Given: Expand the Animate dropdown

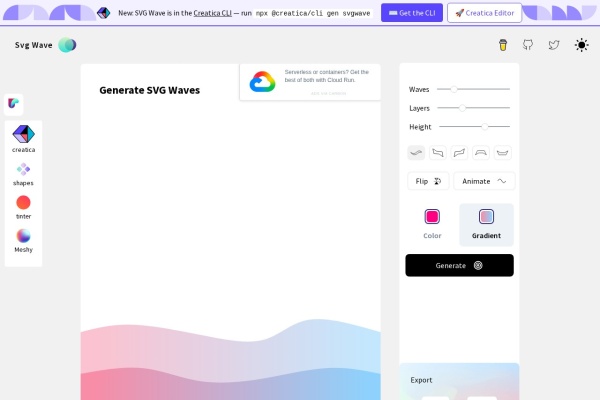Looking at the screenshot, I should [x=484, y=181].
